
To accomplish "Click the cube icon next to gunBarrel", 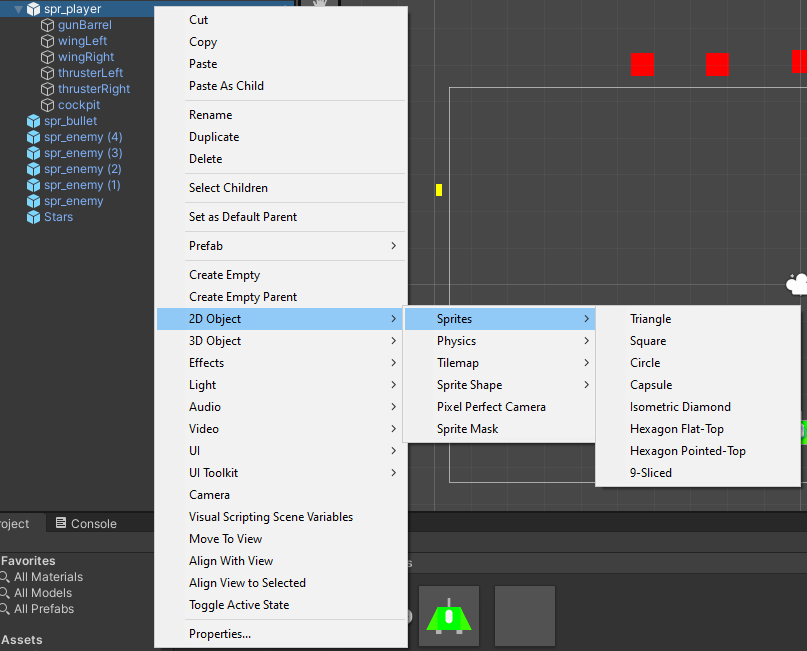I will pyautogui.click(x=48, y=25).
